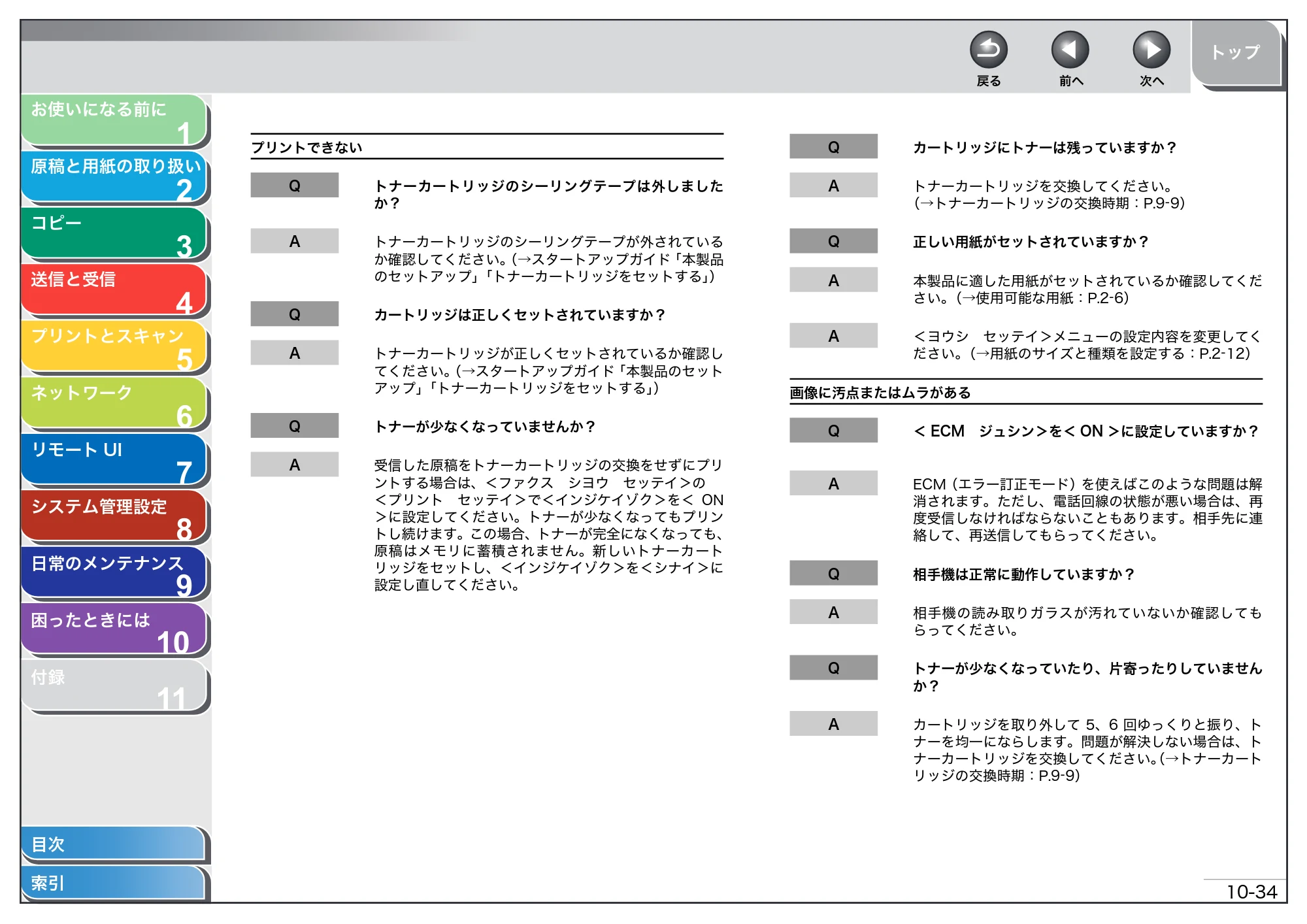
Task: Go to previous page with 前へ icon
Action: pos(1070,50)
